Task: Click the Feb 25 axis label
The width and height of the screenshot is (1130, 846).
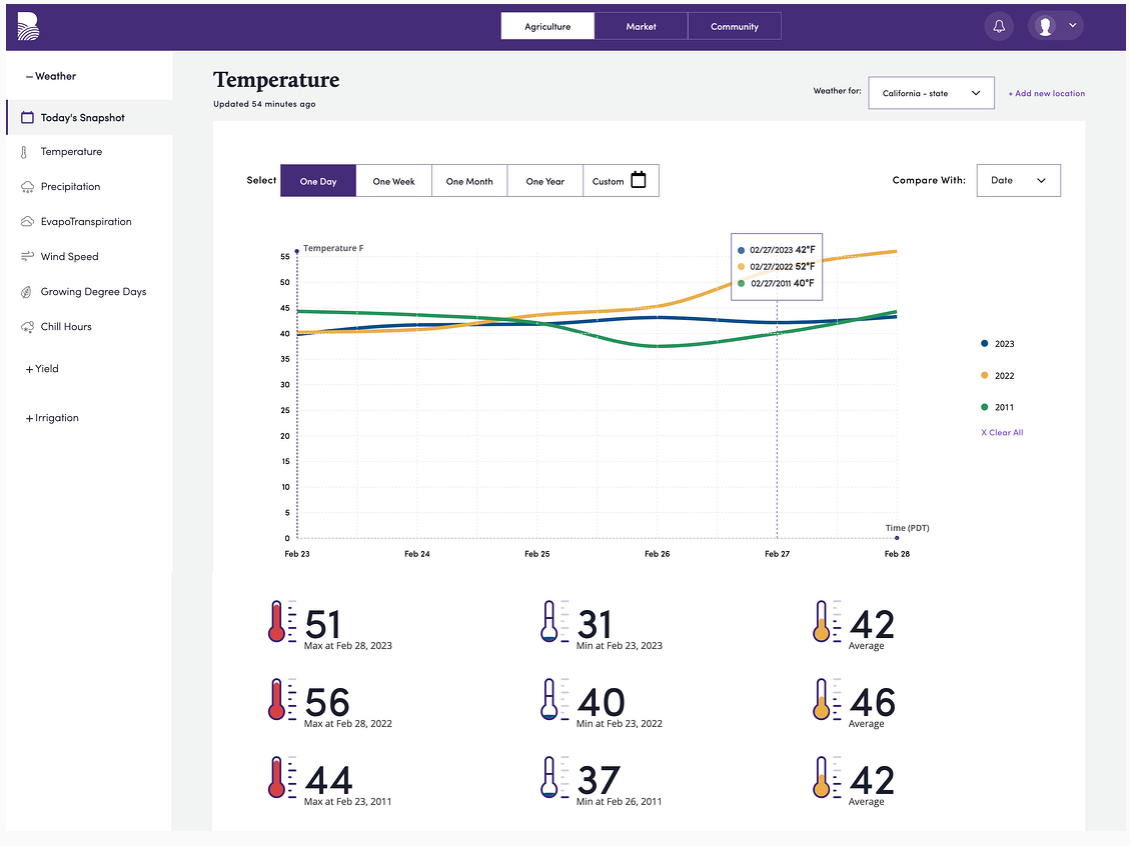Action: pyautogui.click(x=537, y=554)
